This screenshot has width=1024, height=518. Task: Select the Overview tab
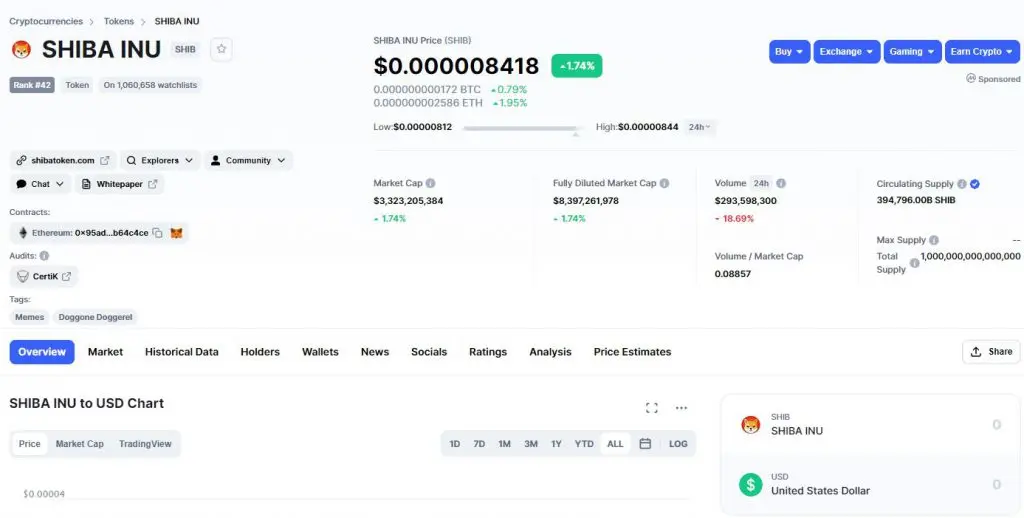pyautogui.click(x=42, y=352)
